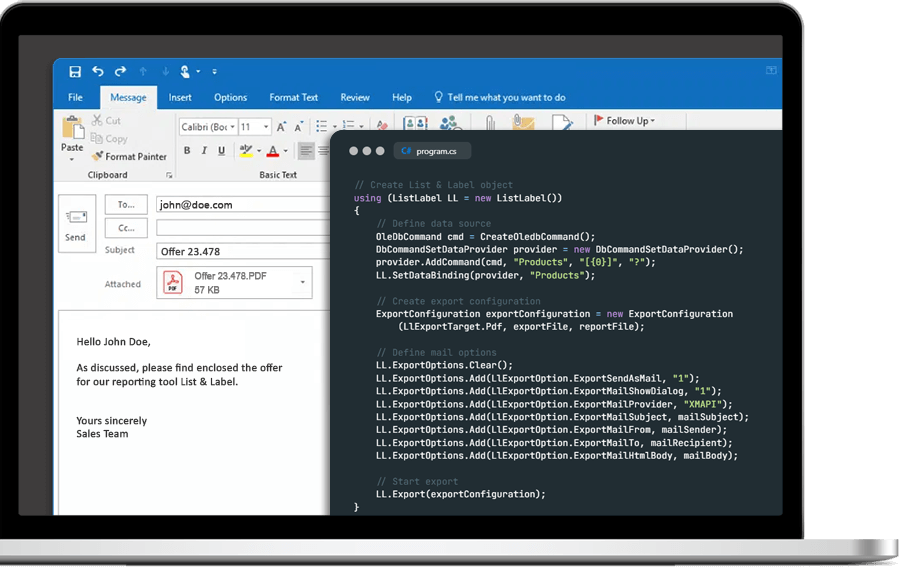Toggle italic formatting
The image size is (900, 567).
point(204,151)
